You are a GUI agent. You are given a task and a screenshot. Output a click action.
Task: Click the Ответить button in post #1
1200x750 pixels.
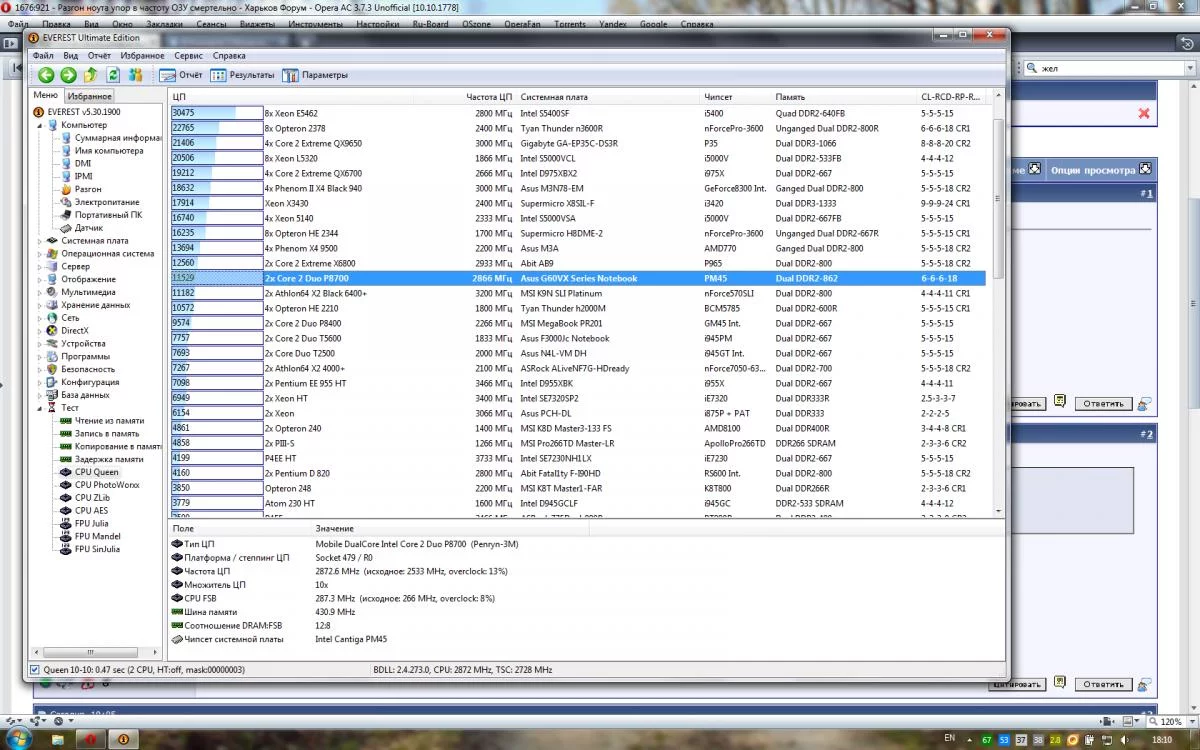tap(1104, 404)
